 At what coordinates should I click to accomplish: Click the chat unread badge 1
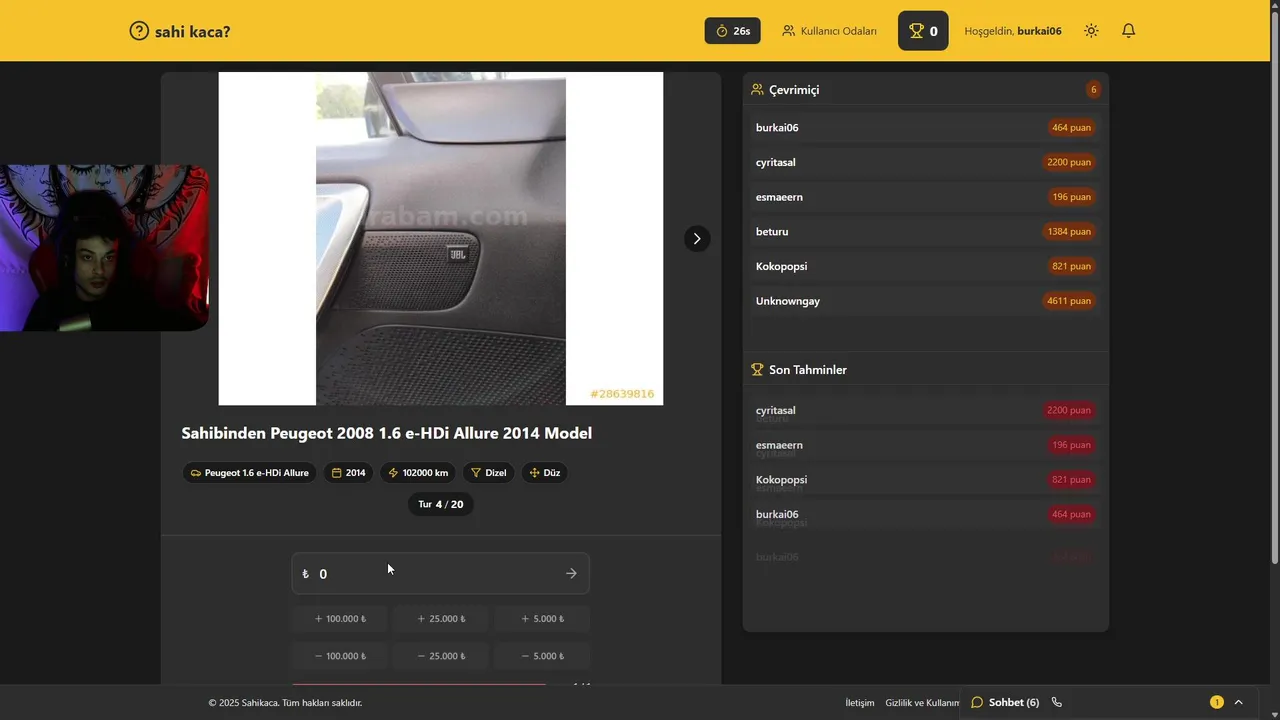1217,702
